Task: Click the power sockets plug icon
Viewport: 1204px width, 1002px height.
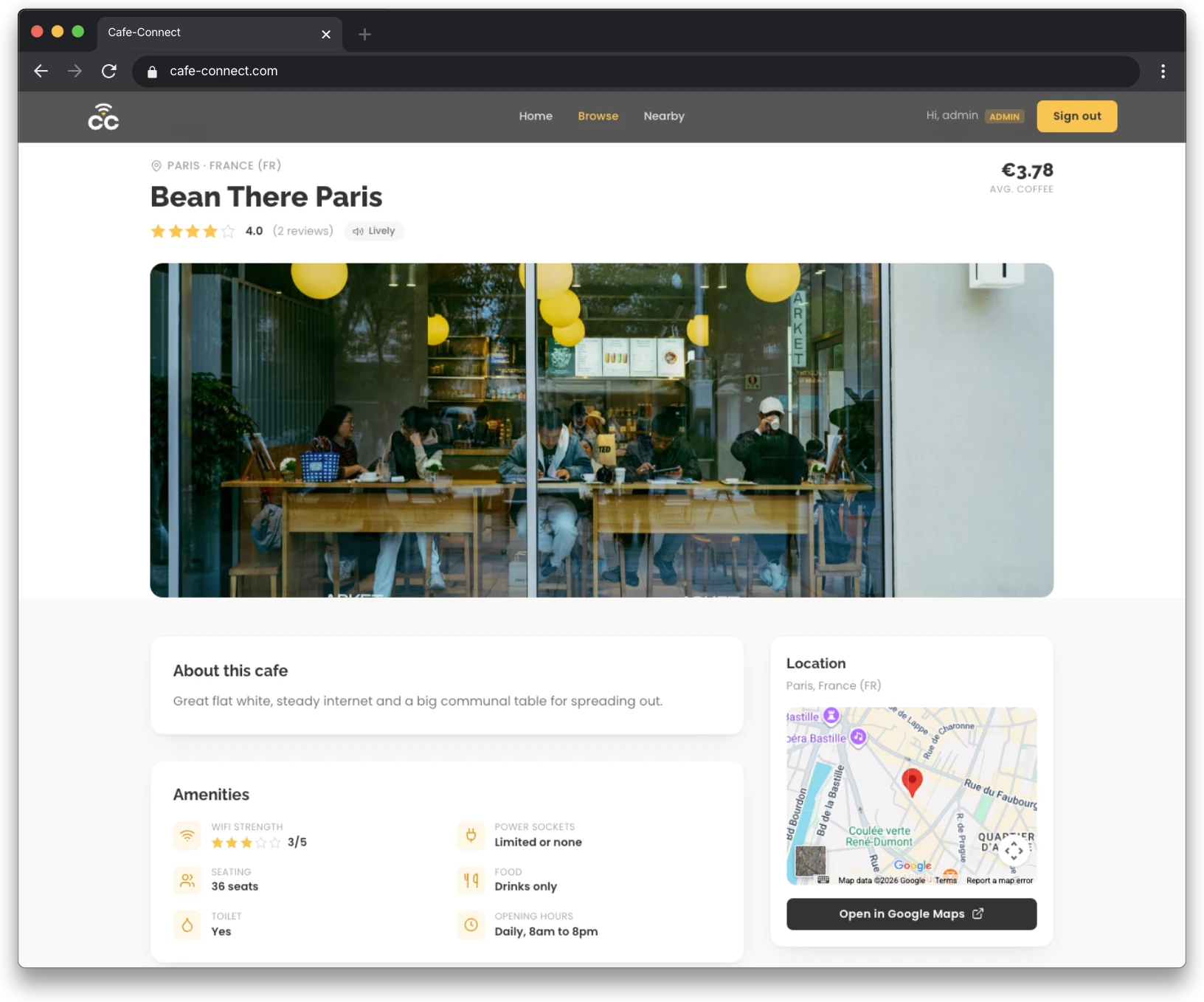Action: pyautogui.click(x=471, y=835)
